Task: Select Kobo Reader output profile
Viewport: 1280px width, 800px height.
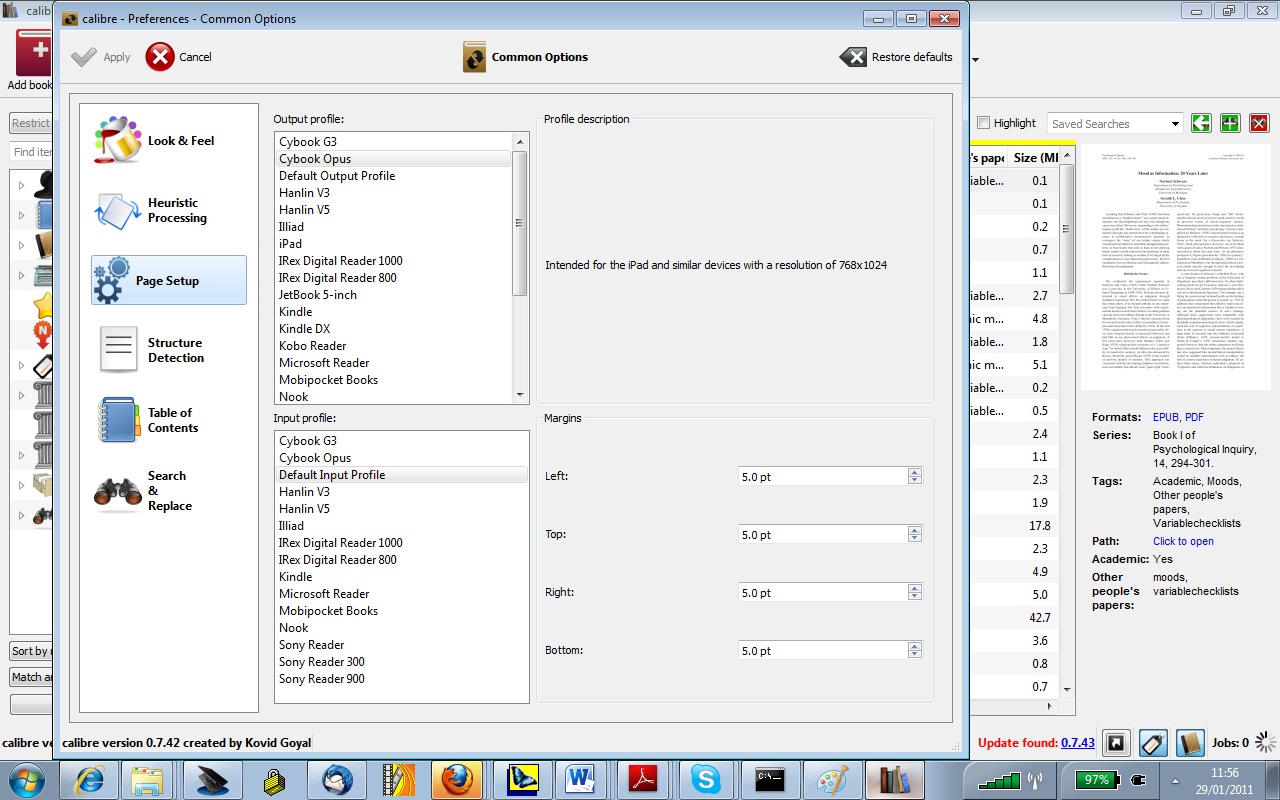Action: (x=393, y=345)
